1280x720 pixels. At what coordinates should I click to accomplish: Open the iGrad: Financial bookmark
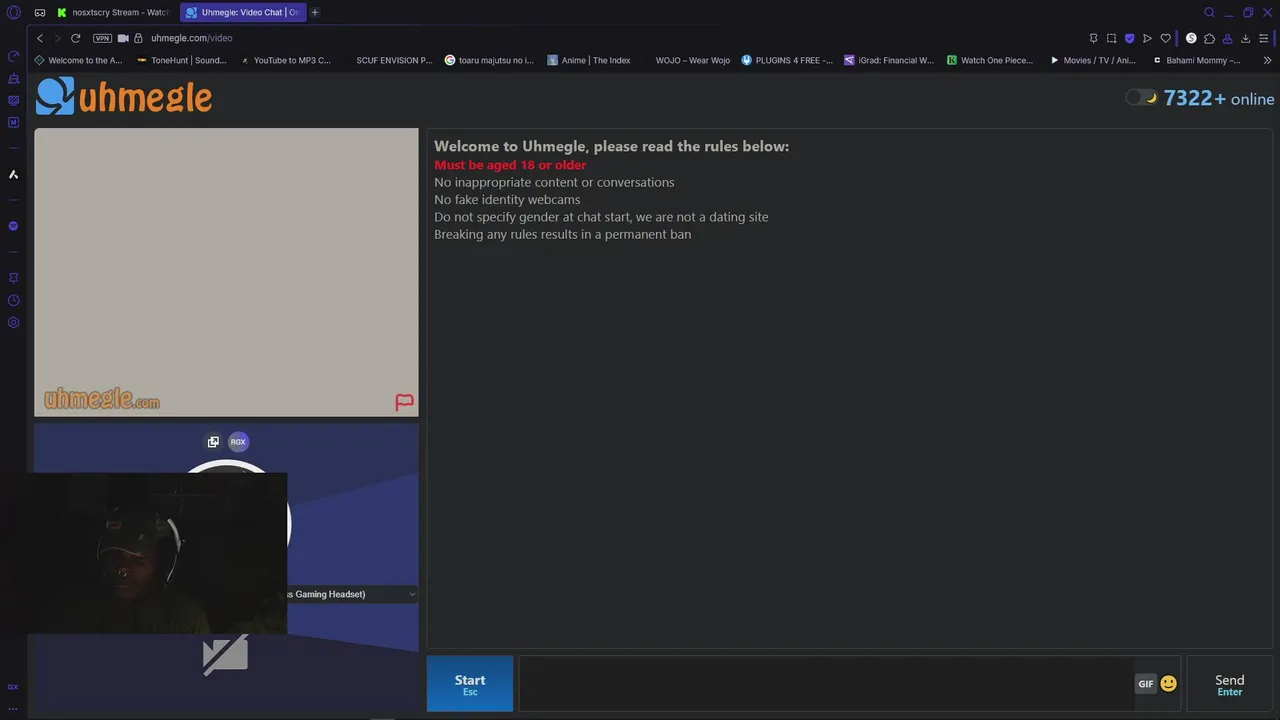(889, 60)
